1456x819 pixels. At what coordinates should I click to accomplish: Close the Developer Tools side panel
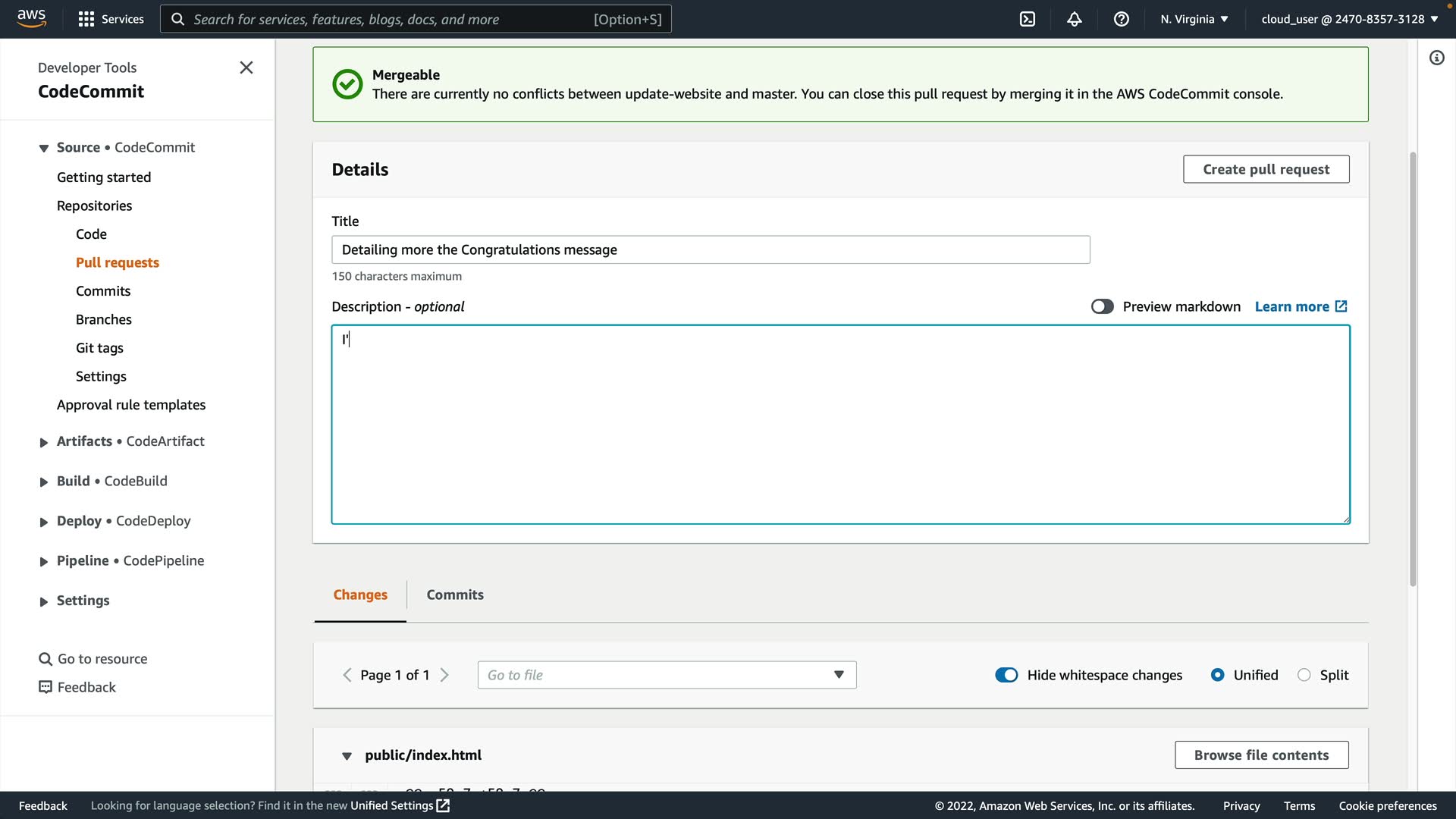point(246,67)
